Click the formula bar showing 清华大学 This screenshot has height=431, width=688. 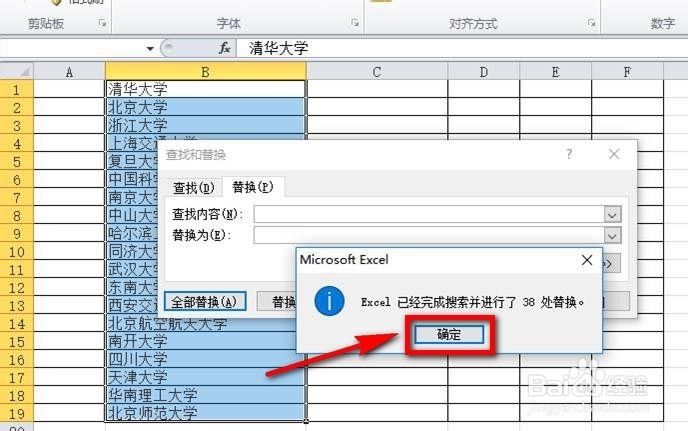pyautogui.click(x=462, y=48)
